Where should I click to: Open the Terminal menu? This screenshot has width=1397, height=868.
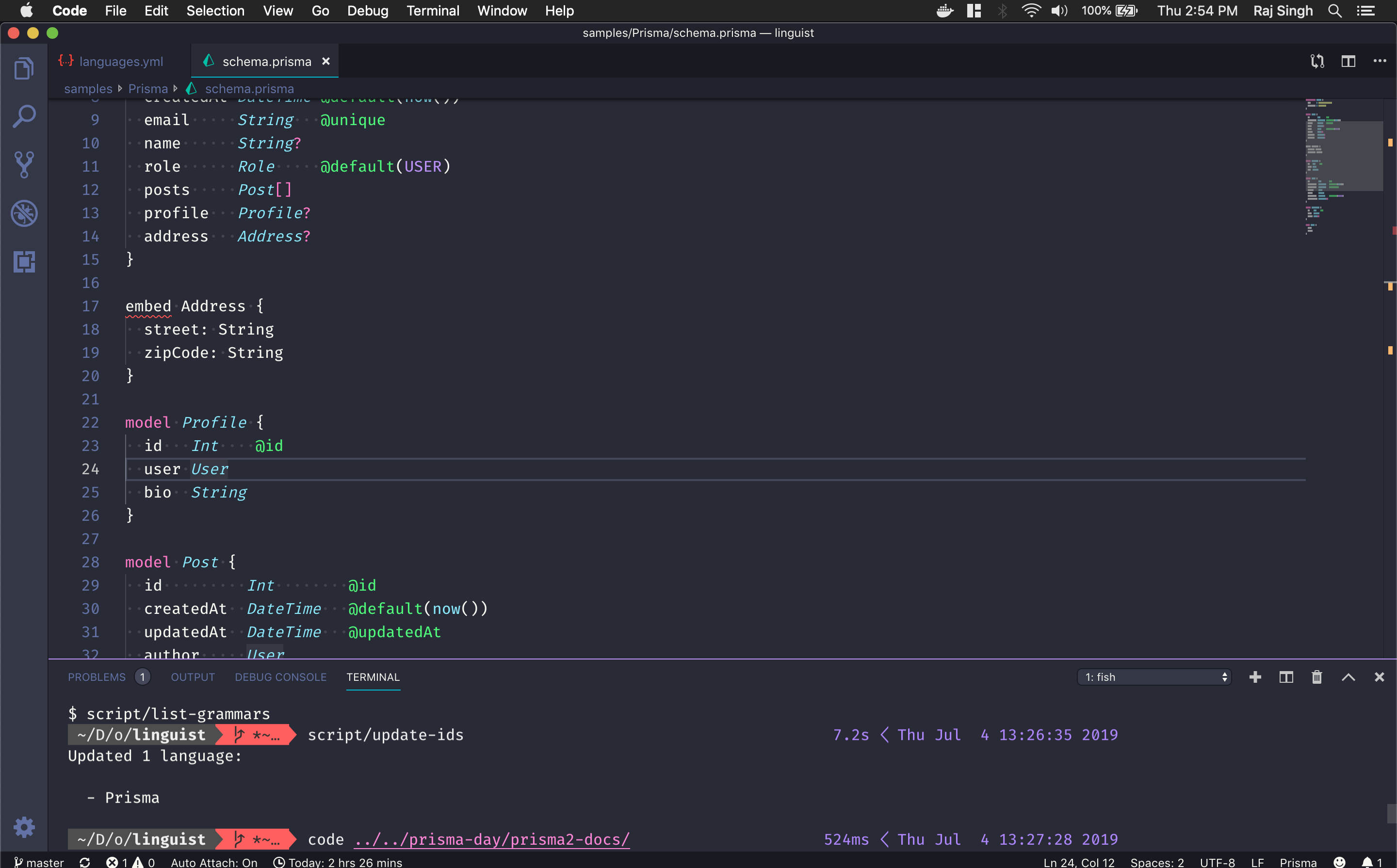pyautogui.click(x=433, y=10)
